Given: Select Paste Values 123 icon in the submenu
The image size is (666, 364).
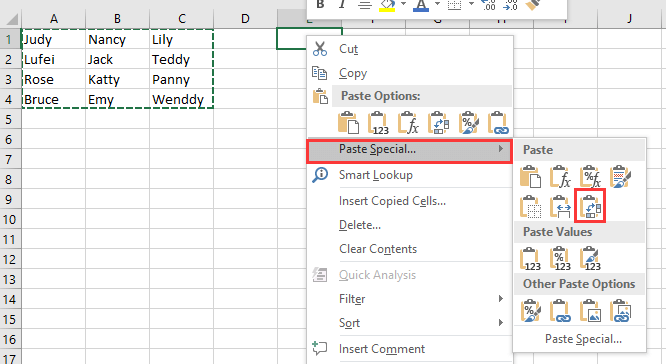Looking at the screenshot, I should (530, 258).
